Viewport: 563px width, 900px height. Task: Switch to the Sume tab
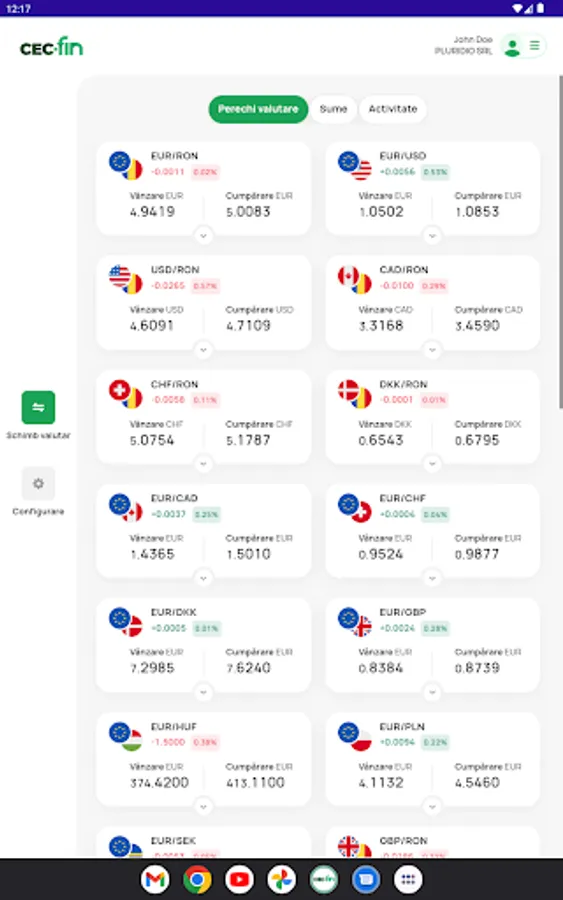pyautogui.click(x=333, y=109)
